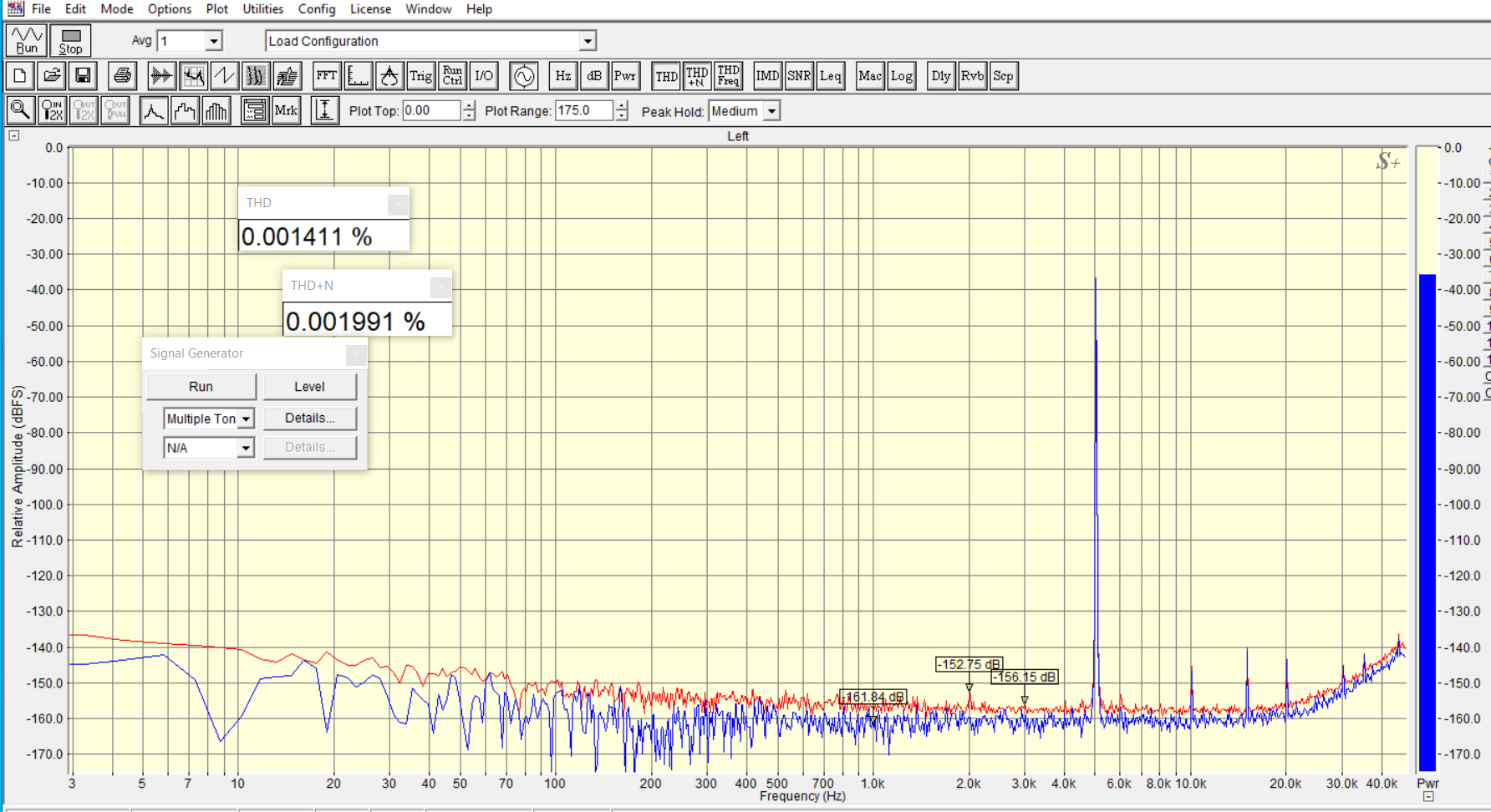1491x812 pixels.
Task: Select the magnifying glass zoom tool
Action: click(x=20, y=110)
